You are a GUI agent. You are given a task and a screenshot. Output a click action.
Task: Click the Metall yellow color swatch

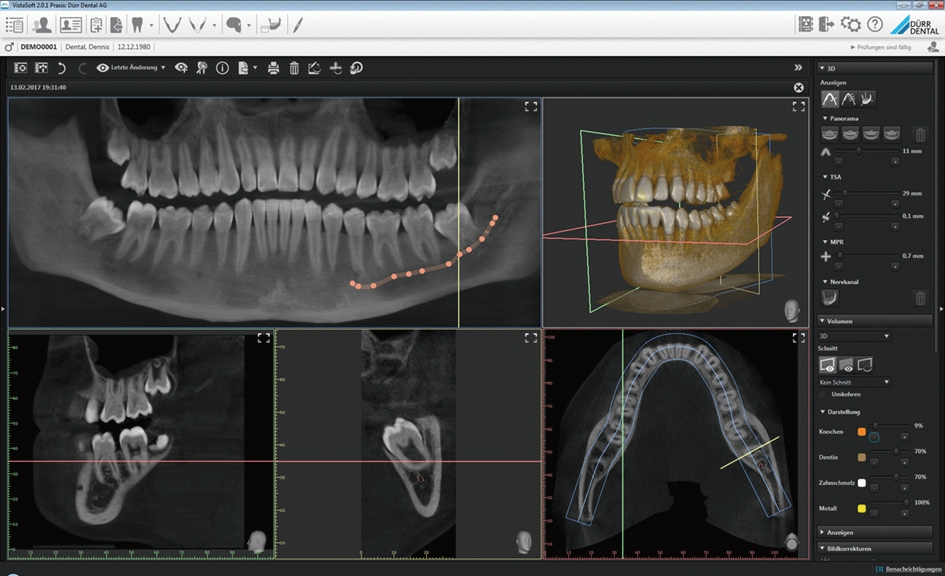[x=862, y=509]
